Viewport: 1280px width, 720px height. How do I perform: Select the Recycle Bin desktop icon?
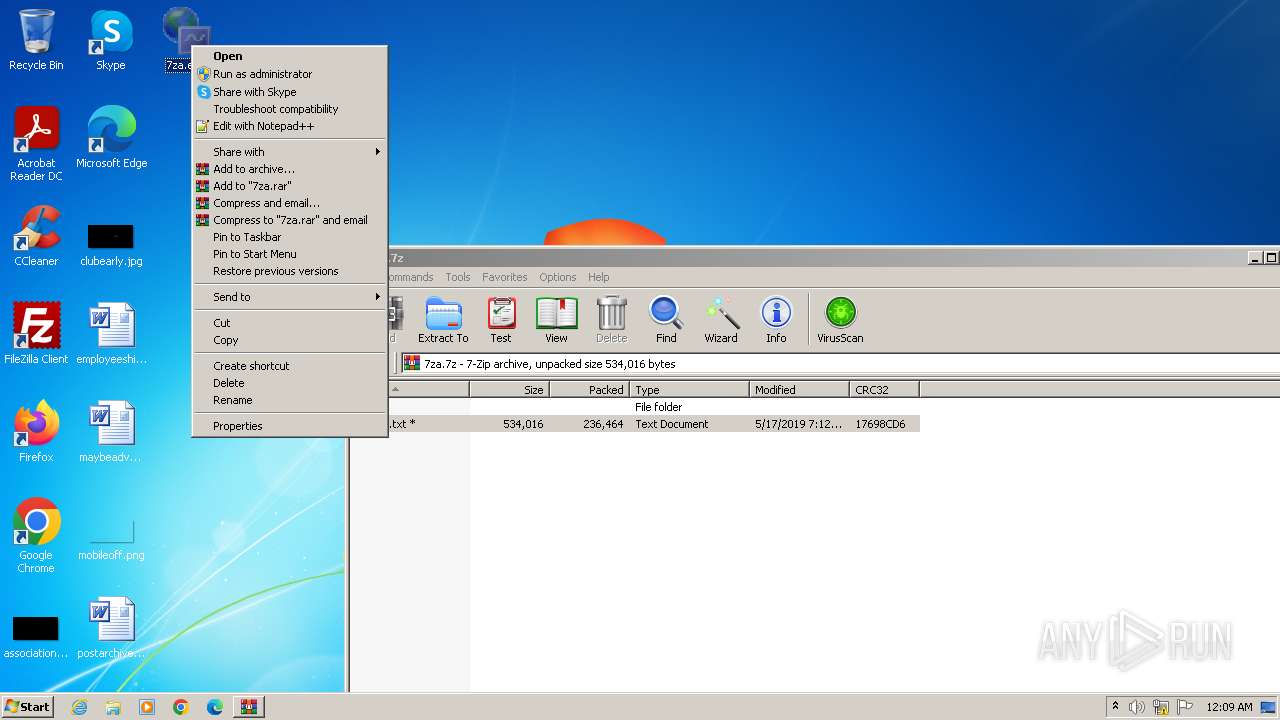point(36,40)
